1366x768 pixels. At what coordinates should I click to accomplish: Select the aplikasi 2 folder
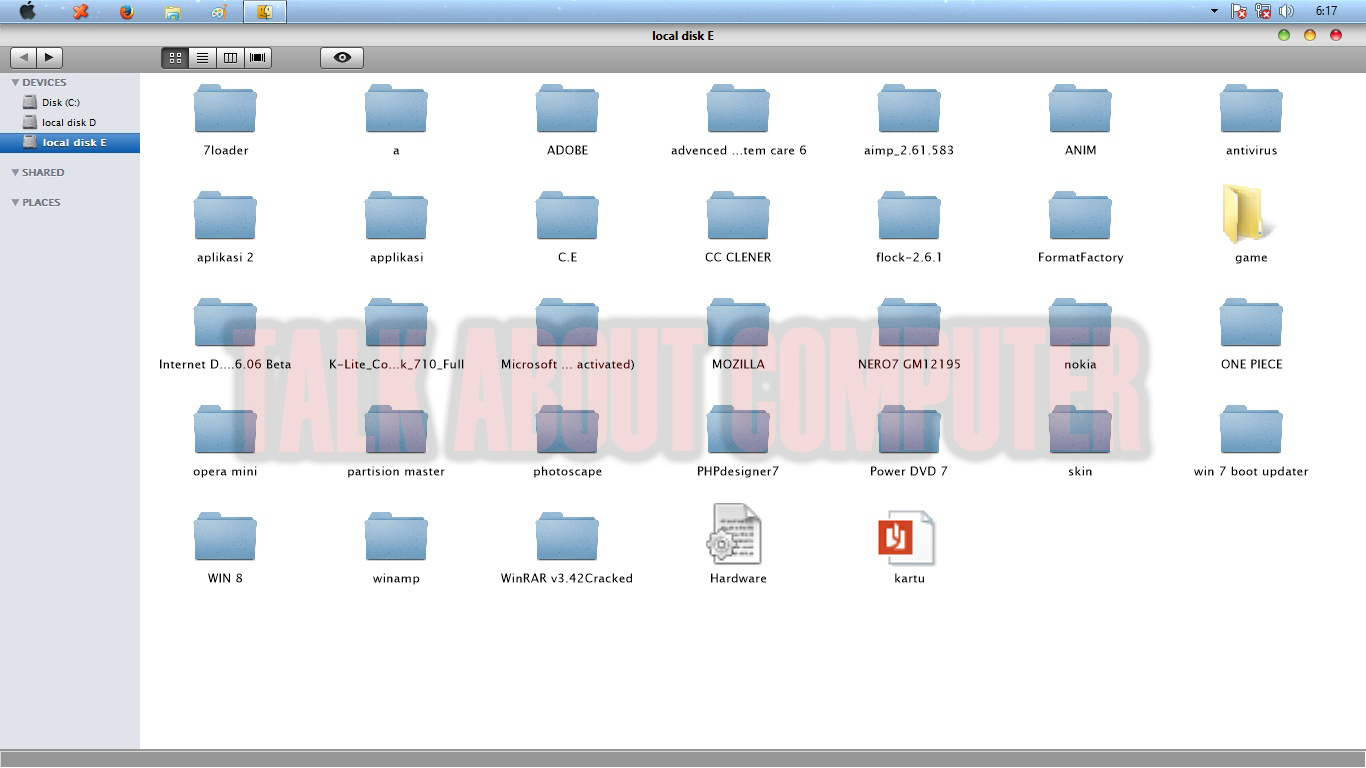[x=225, y=227]
